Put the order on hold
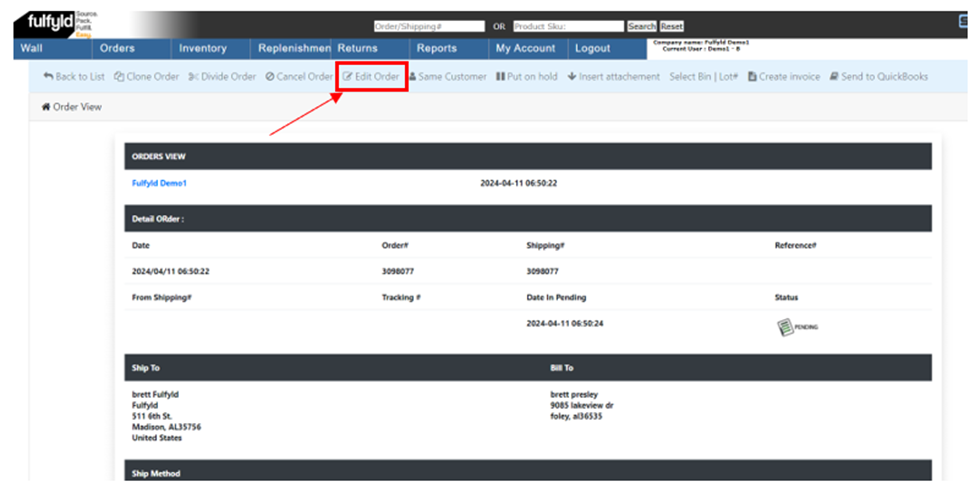975x504 pixels. (x=527, y=77)
